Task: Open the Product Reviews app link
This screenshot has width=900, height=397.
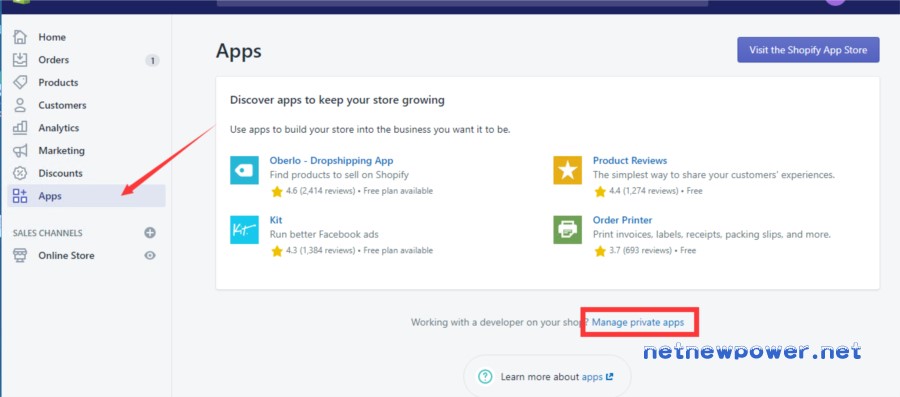Action: [630, 161]
